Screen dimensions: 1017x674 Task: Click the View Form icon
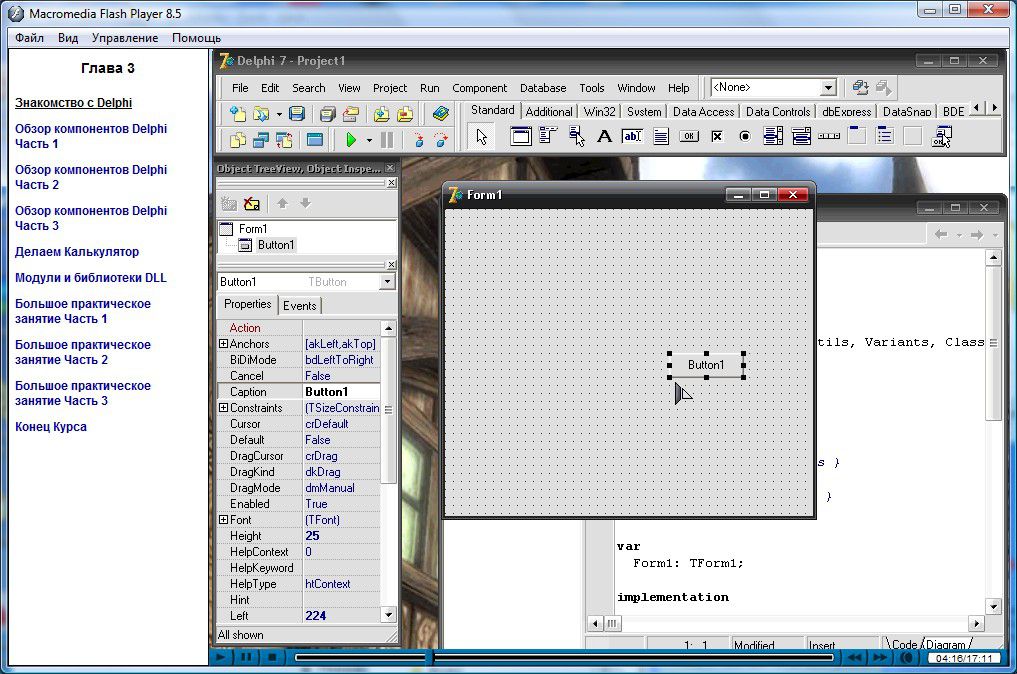261,139
